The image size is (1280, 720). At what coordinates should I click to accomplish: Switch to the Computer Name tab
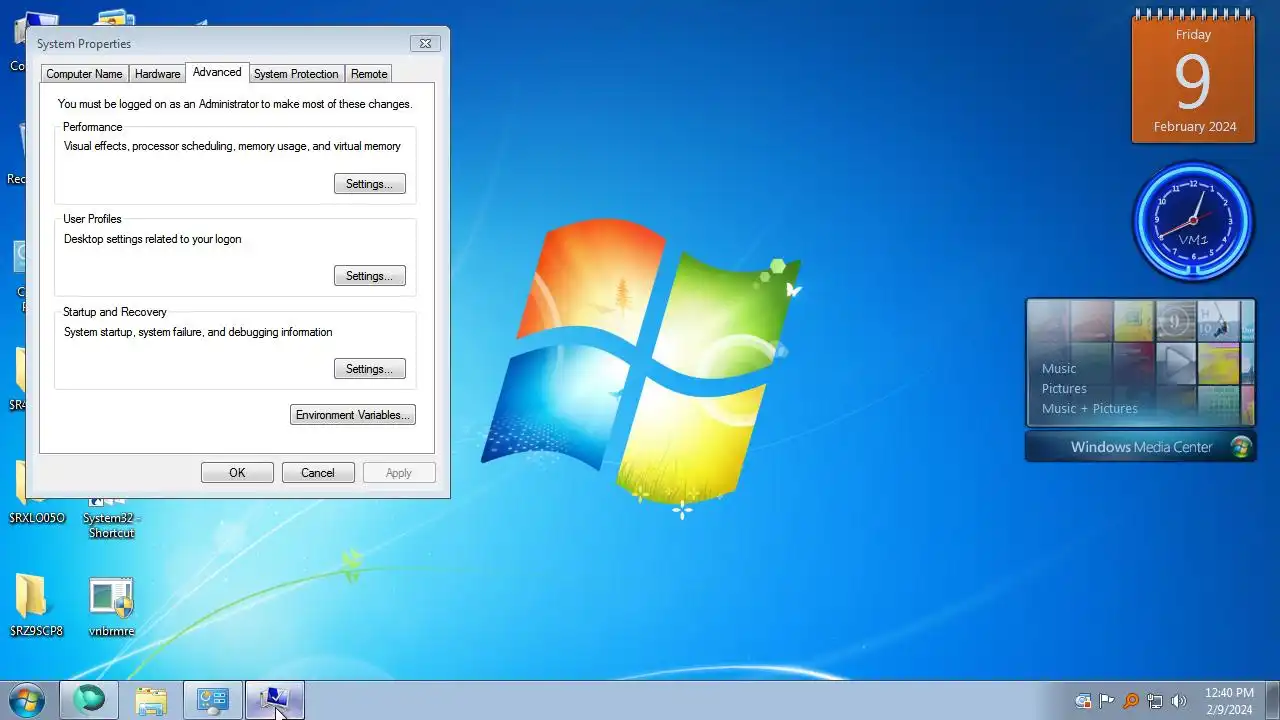[x=84, y=74]
